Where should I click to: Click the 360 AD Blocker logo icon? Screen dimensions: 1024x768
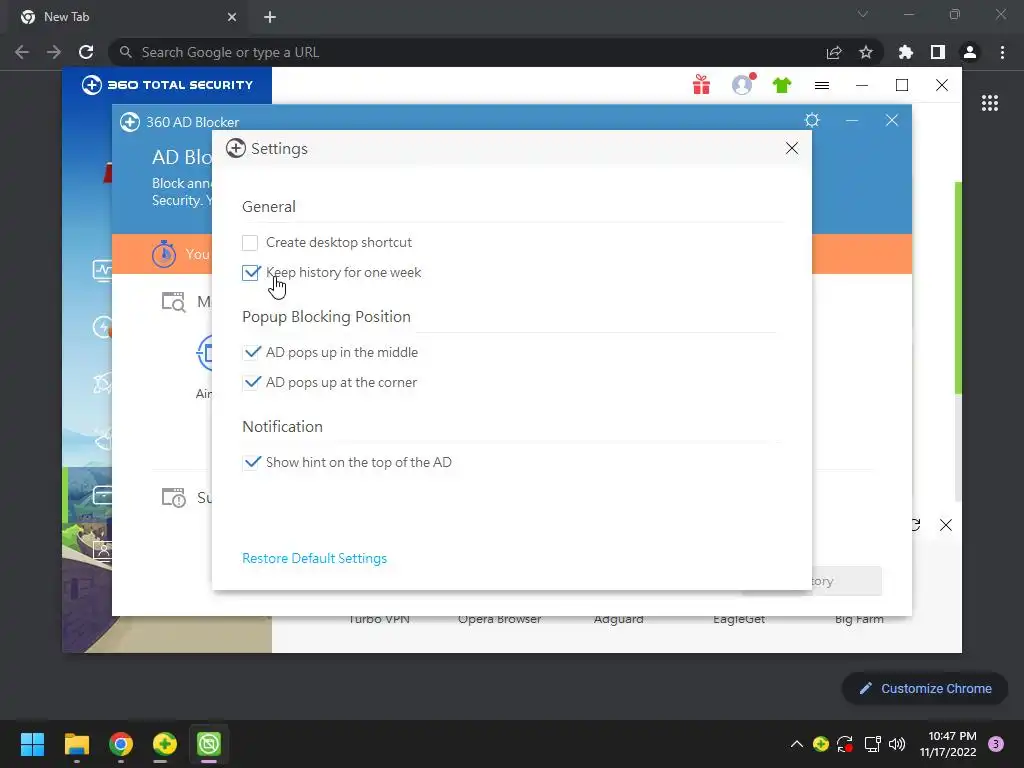tap(130, 122)
